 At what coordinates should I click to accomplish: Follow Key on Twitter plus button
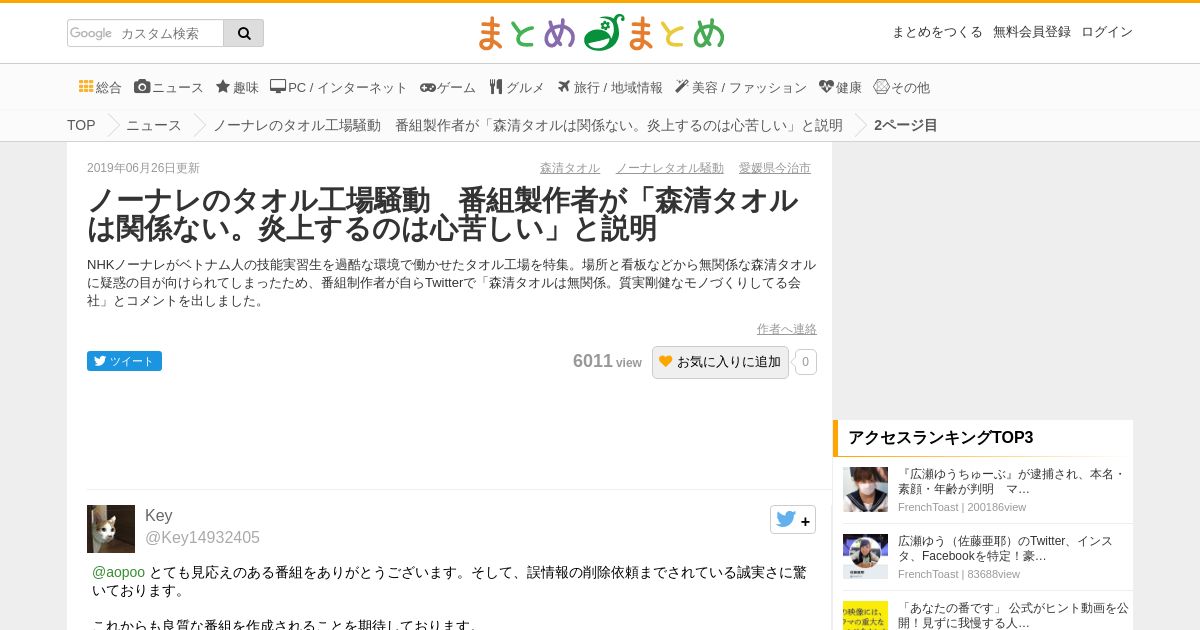[793, 520]
